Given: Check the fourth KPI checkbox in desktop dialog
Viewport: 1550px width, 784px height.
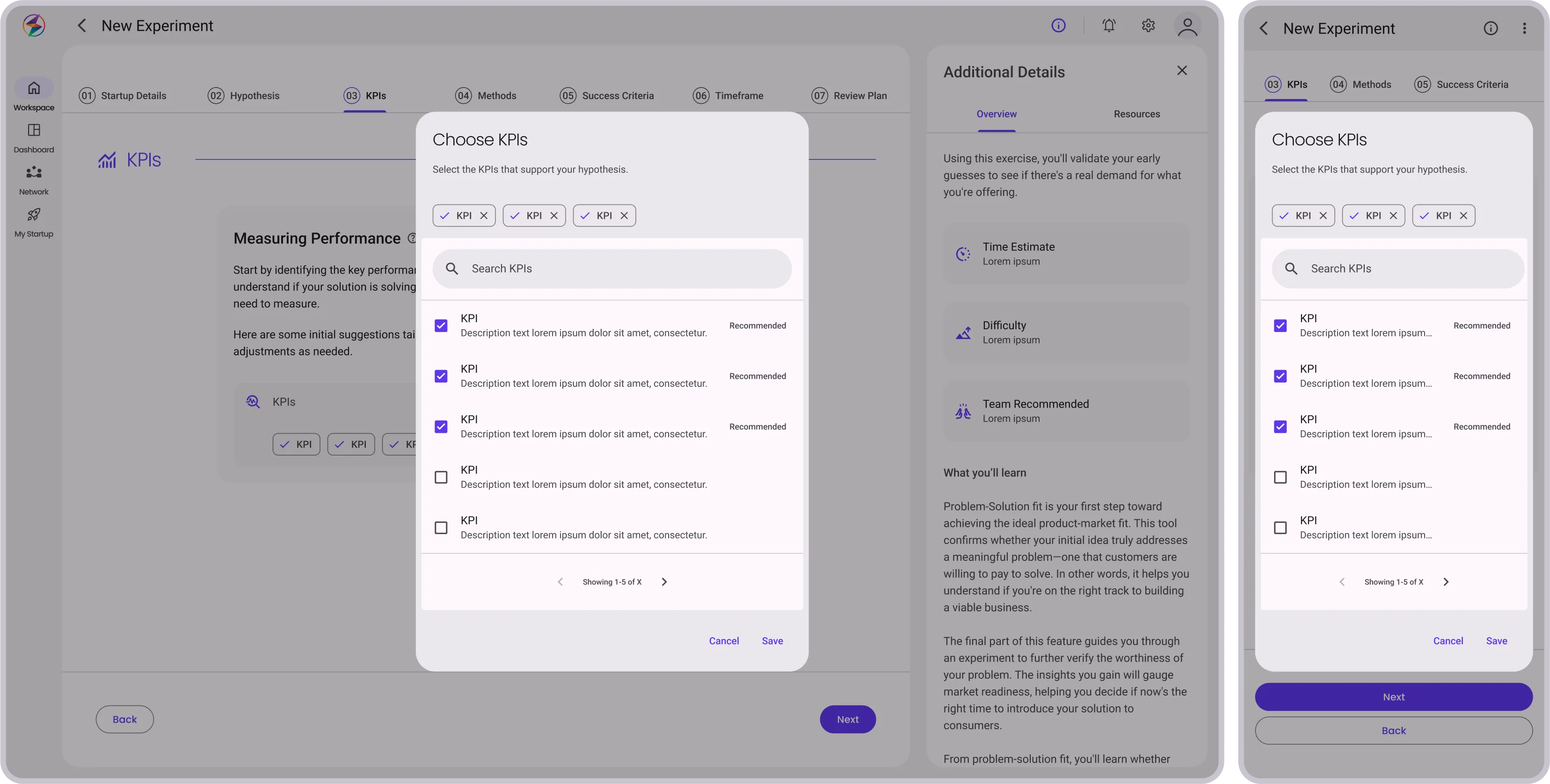Looking at the screenshot, I should [x=441, y=477].
